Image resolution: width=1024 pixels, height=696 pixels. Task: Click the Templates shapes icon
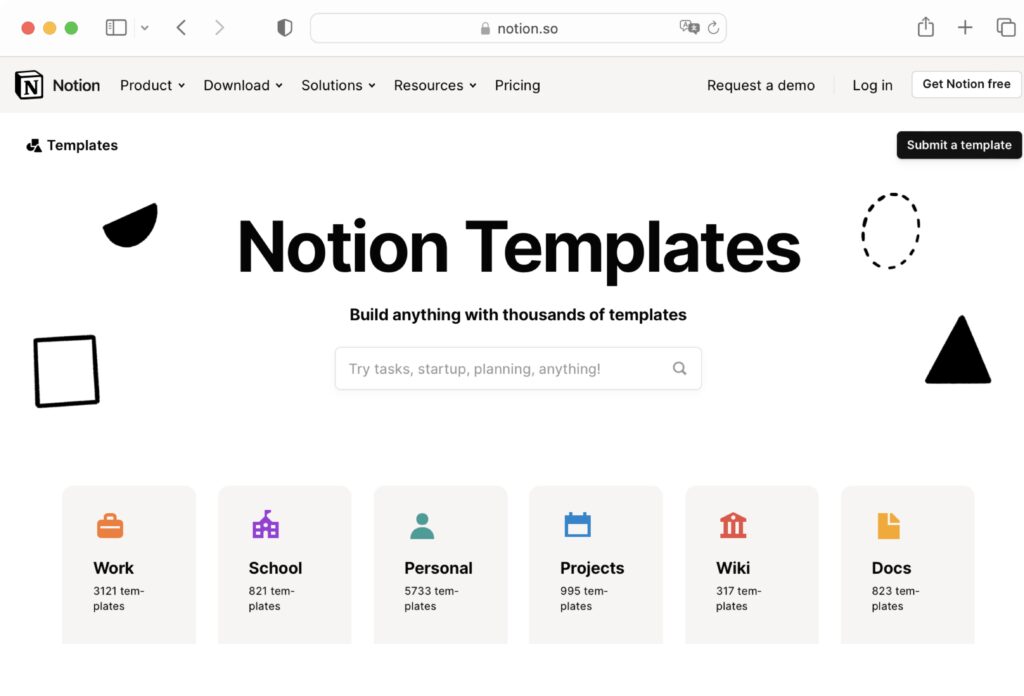34,146
